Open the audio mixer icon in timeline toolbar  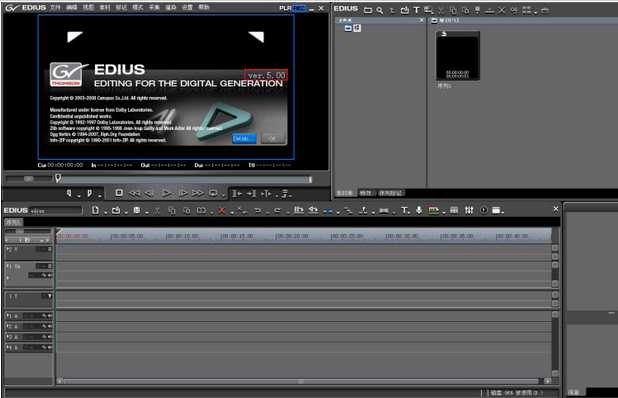469,210
